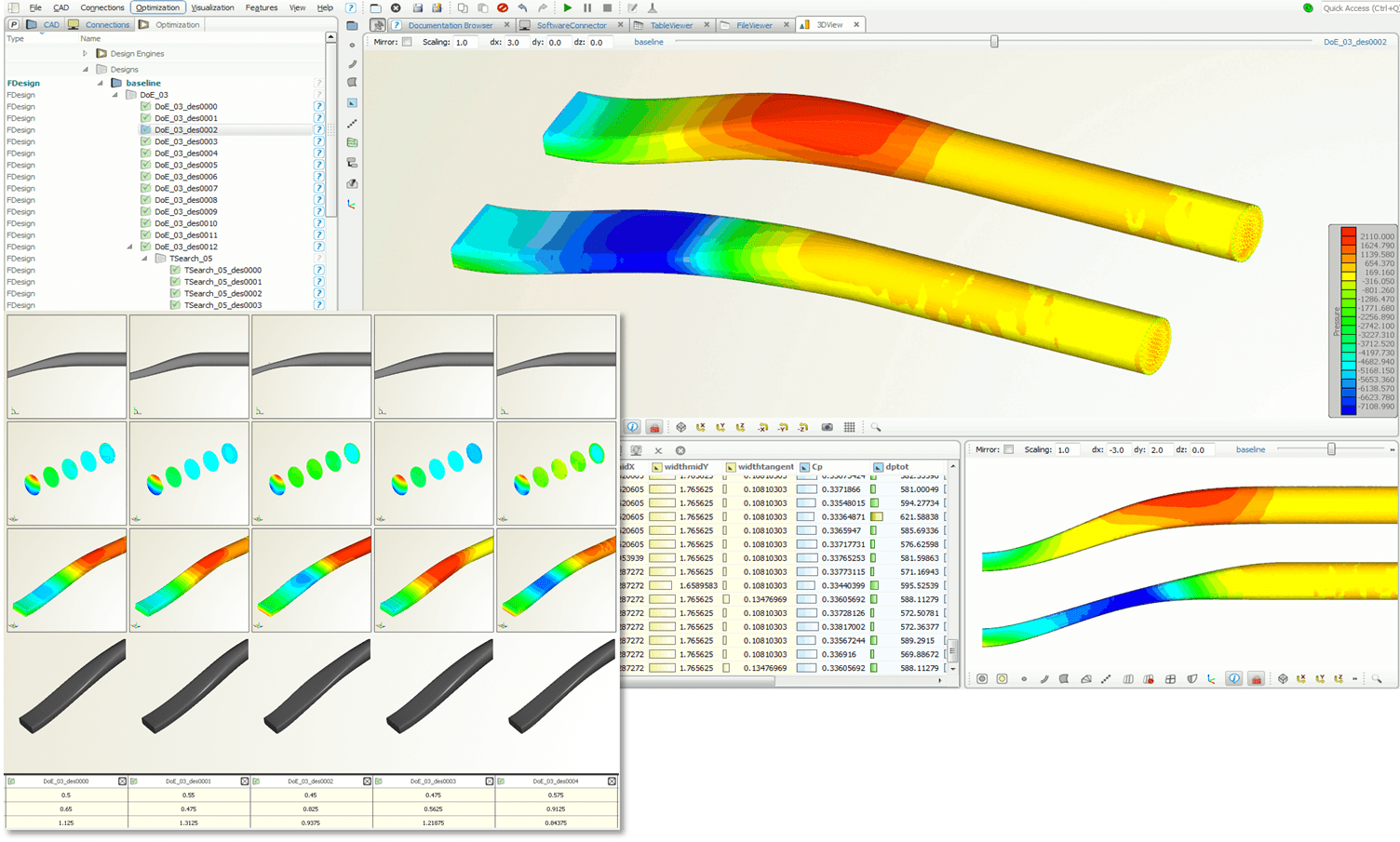Switch to the Documentation Browser tab
The image size is (1400, 842).
[x=451, y=25]
